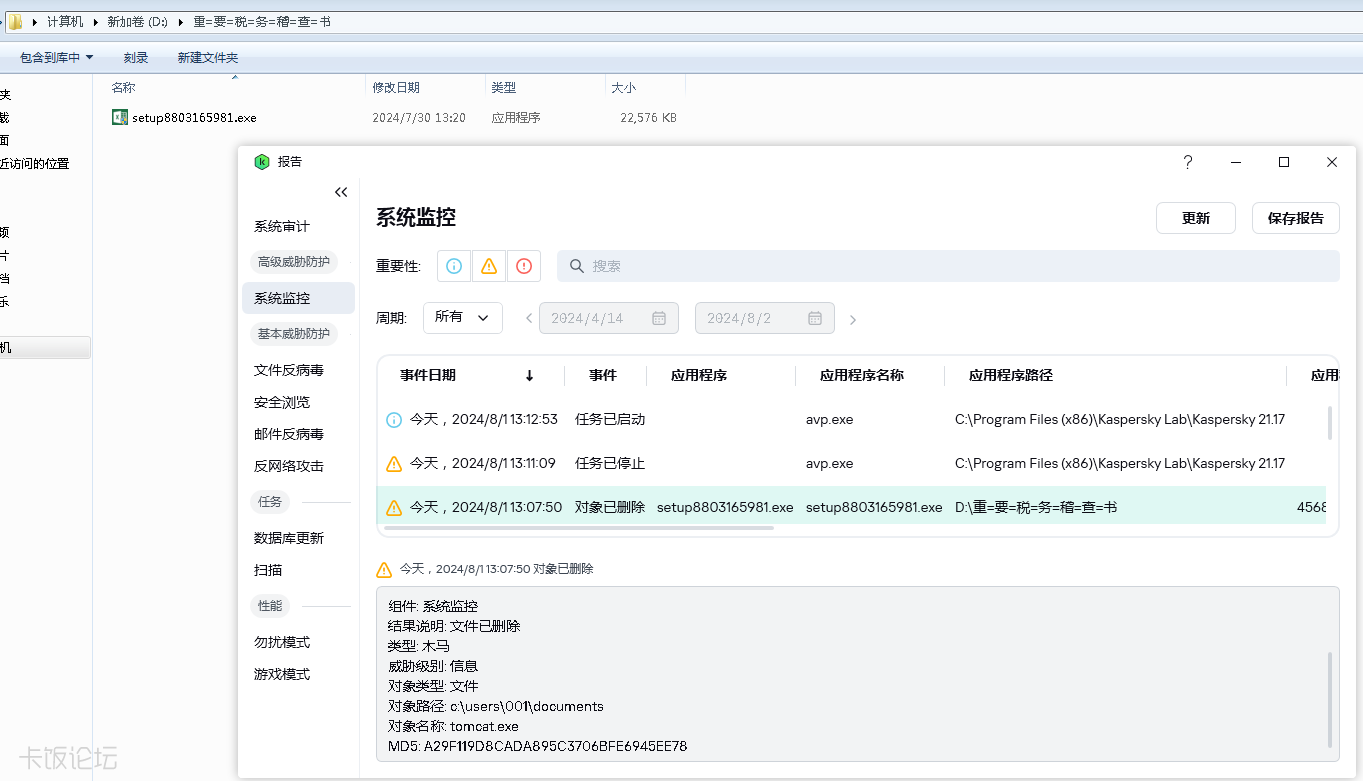Open the calendar icon for 2024/8/2 date
Viewport: 1363px width, 781px height.
pos(815,318)
